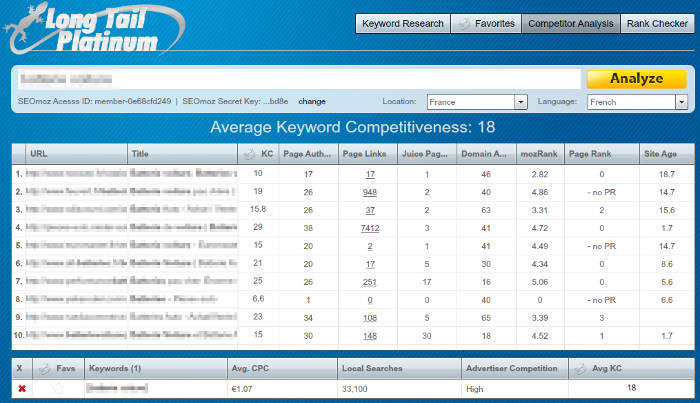
Task: Open the Rank Checker tab
Action: tap(657, 24)
